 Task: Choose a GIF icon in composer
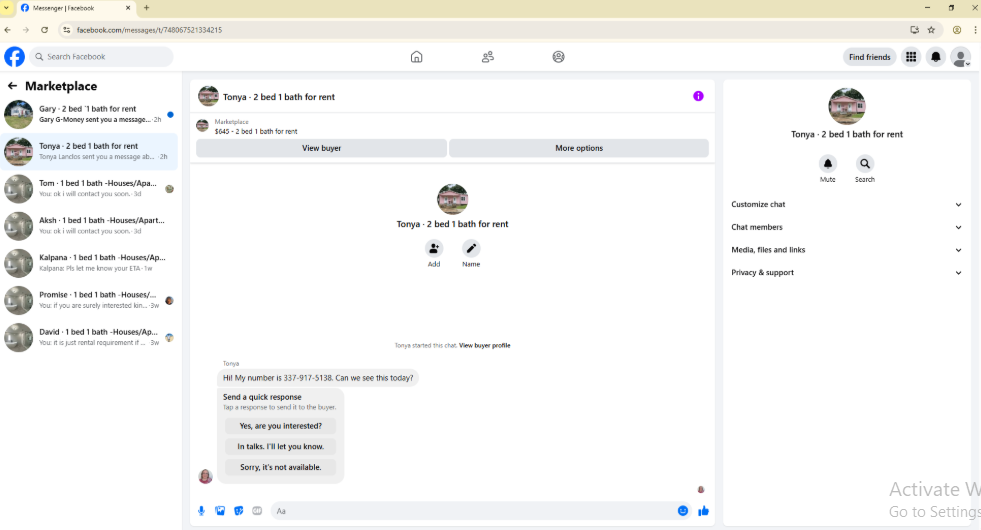point(257,511)
